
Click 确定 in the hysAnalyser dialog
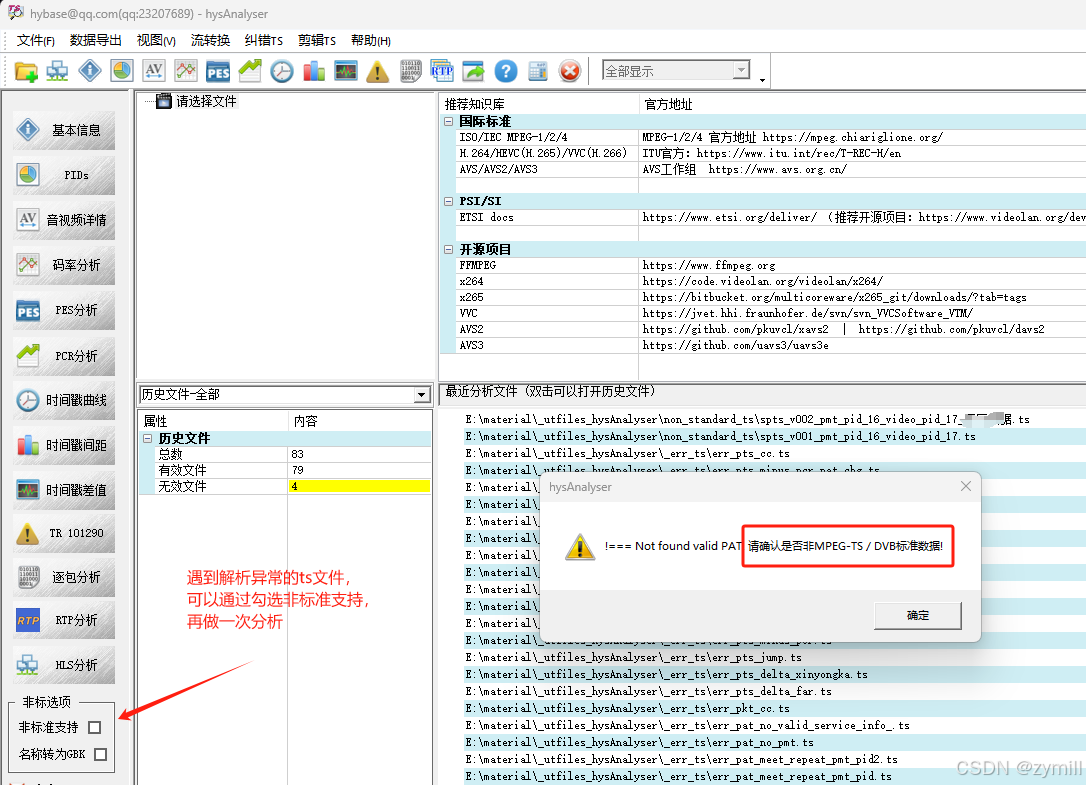[x=918, y=615]
